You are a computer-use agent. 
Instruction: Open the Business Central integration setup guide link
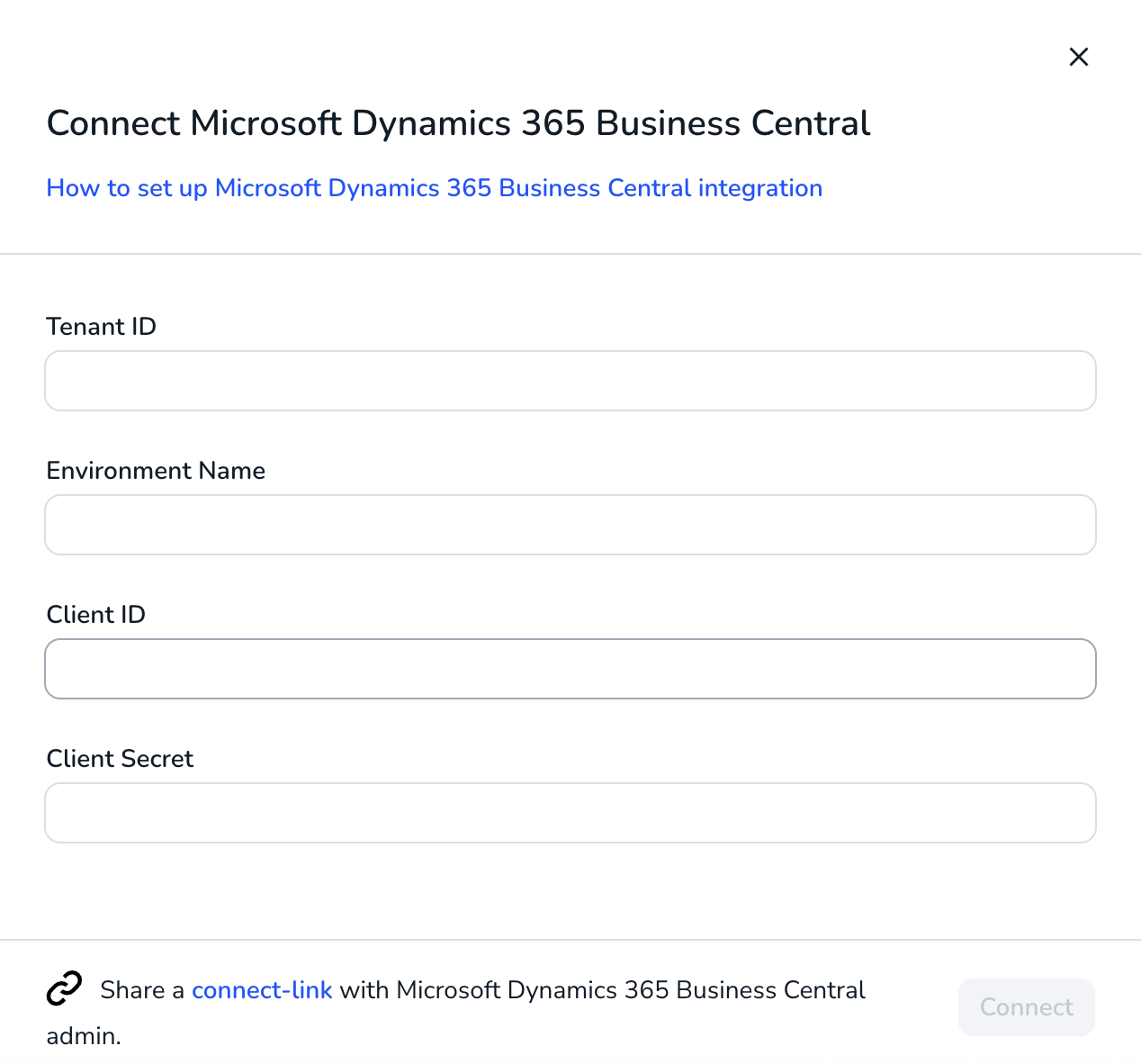[435, 188]
